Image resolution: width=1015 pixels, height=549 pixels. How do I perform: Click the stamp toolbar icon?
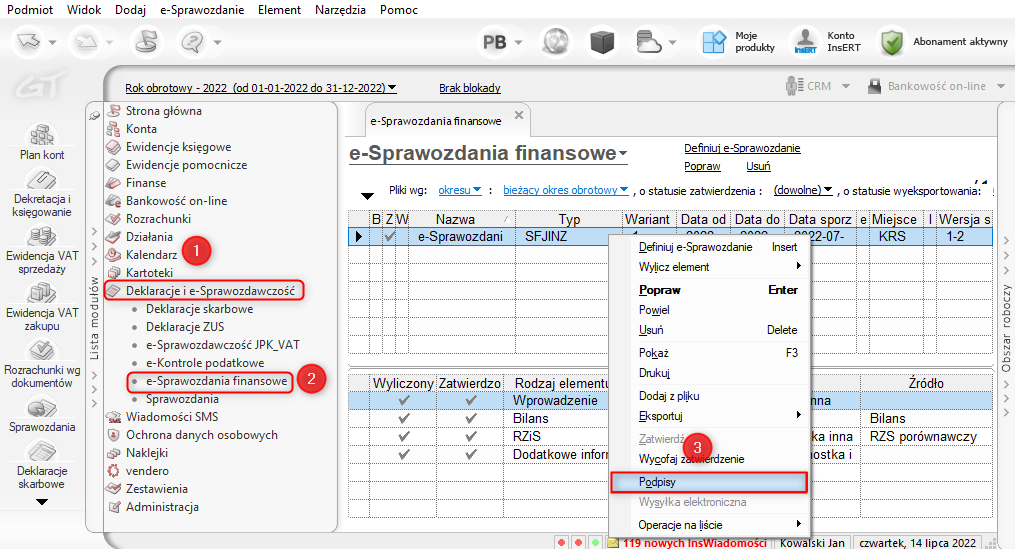tap(146, 42)
